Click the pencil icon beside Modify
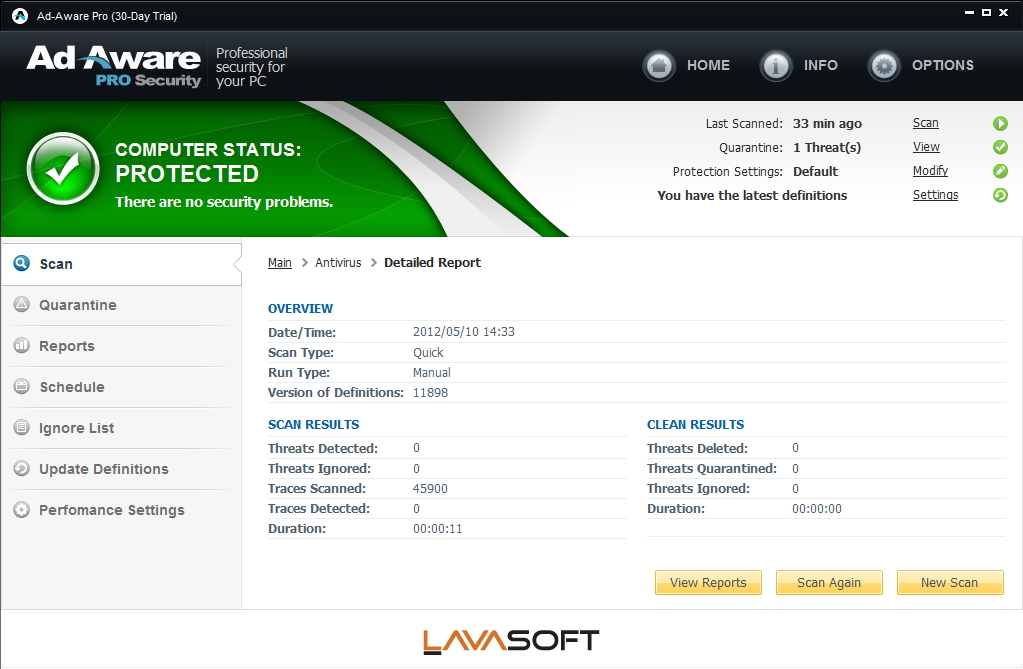The height and width of the screenshot is (669, 1023). (1000, 171)
